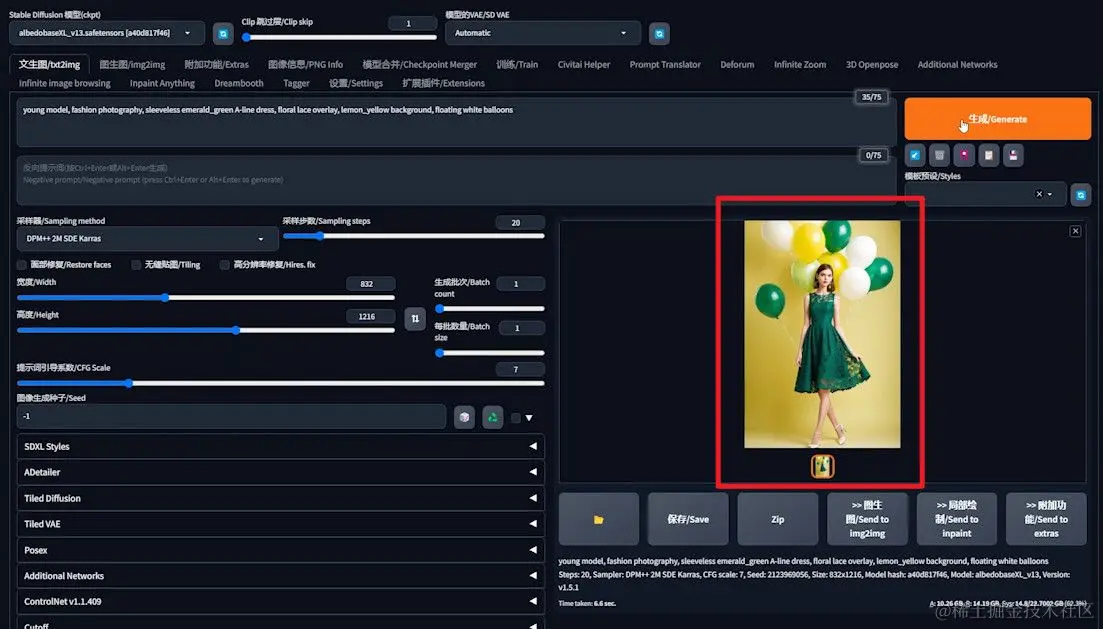Click the orange Generate button

tap(997, 119)
